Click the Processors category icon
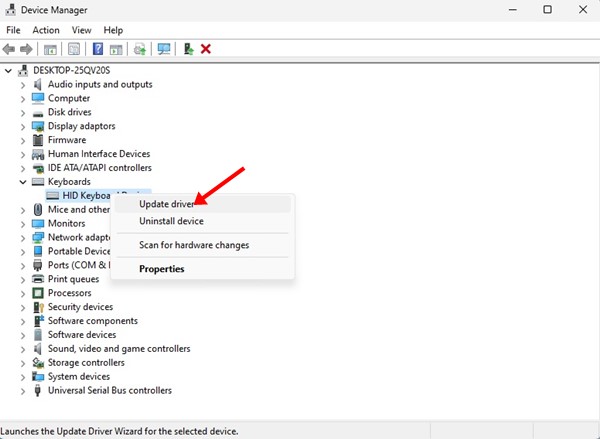Screen dimensions: 600x439 [38, 293]
